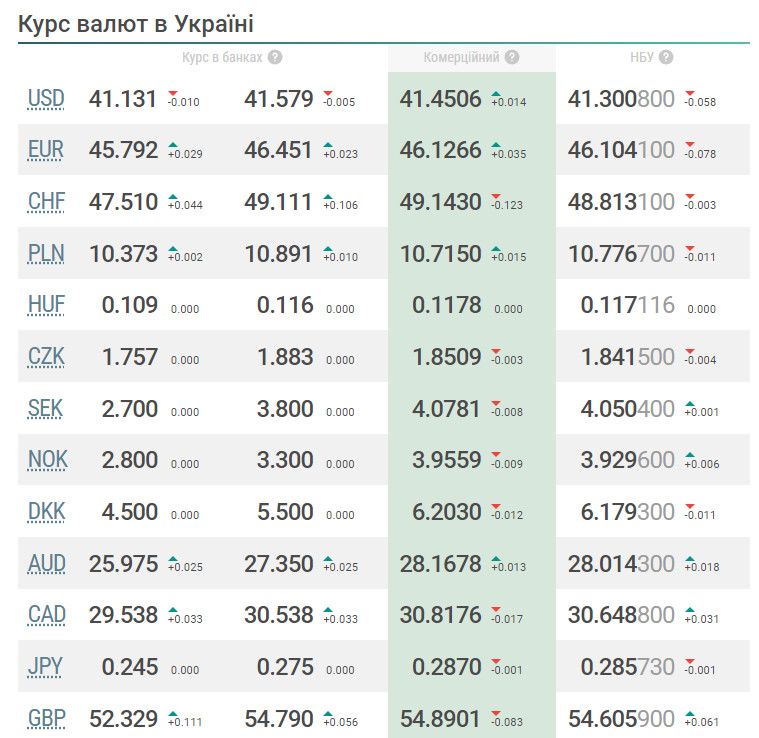759x738 pixels.
Task: Select the НБУ column header
Action: (x=641, y=58)
